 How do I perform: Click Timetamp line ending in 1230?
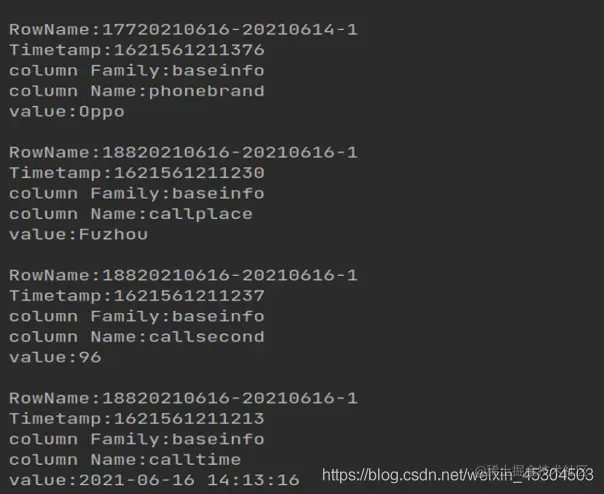click(137, 173)
